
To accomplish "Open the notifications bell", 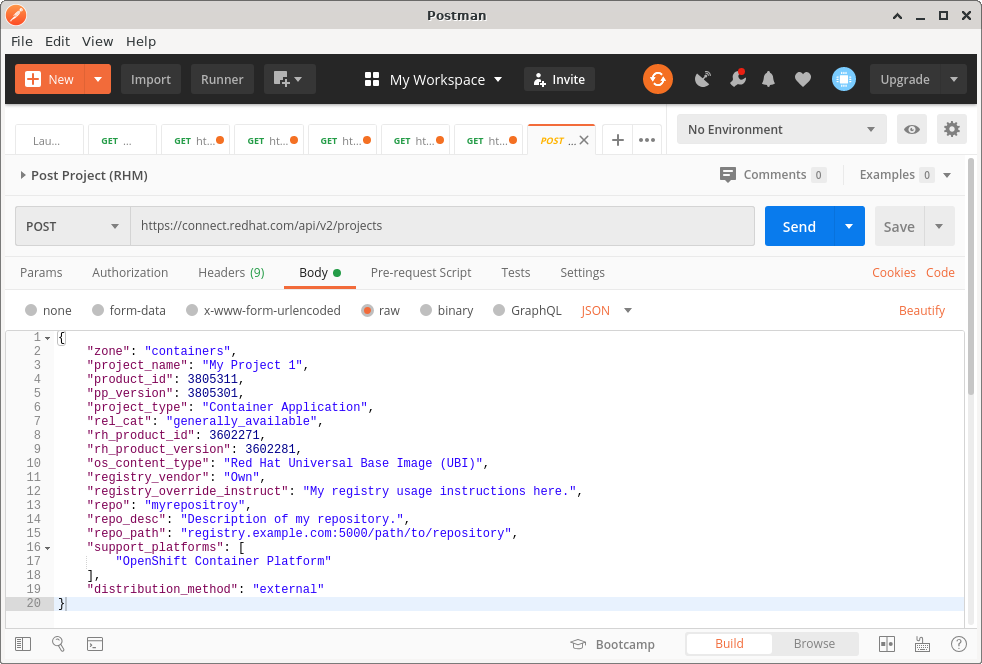I will pyautogui.click(x=768, y=80).
